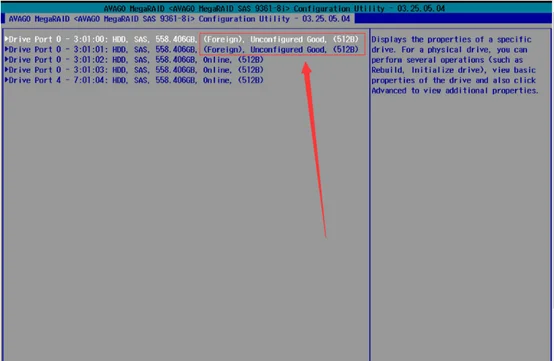Click the drive properties help description text

pos(454,65)
